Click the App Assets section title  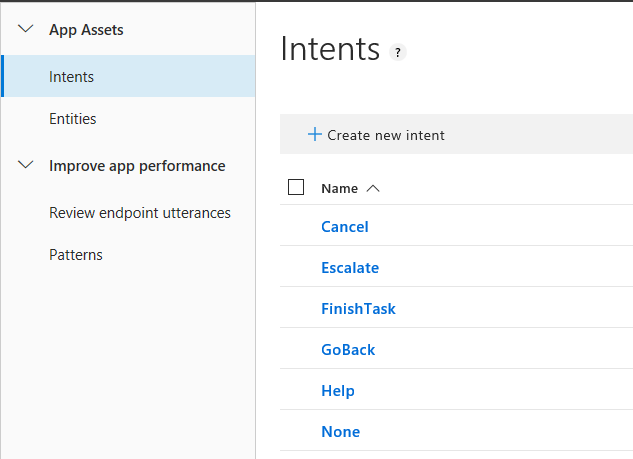tap(86, 30)
